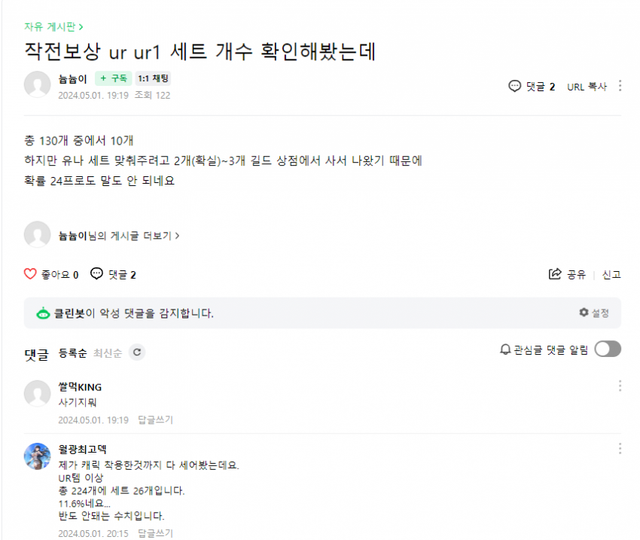Reply to 쌀먹KING's comment with 답글쓰기
The image size is (640, 540).
pos(155,420)
